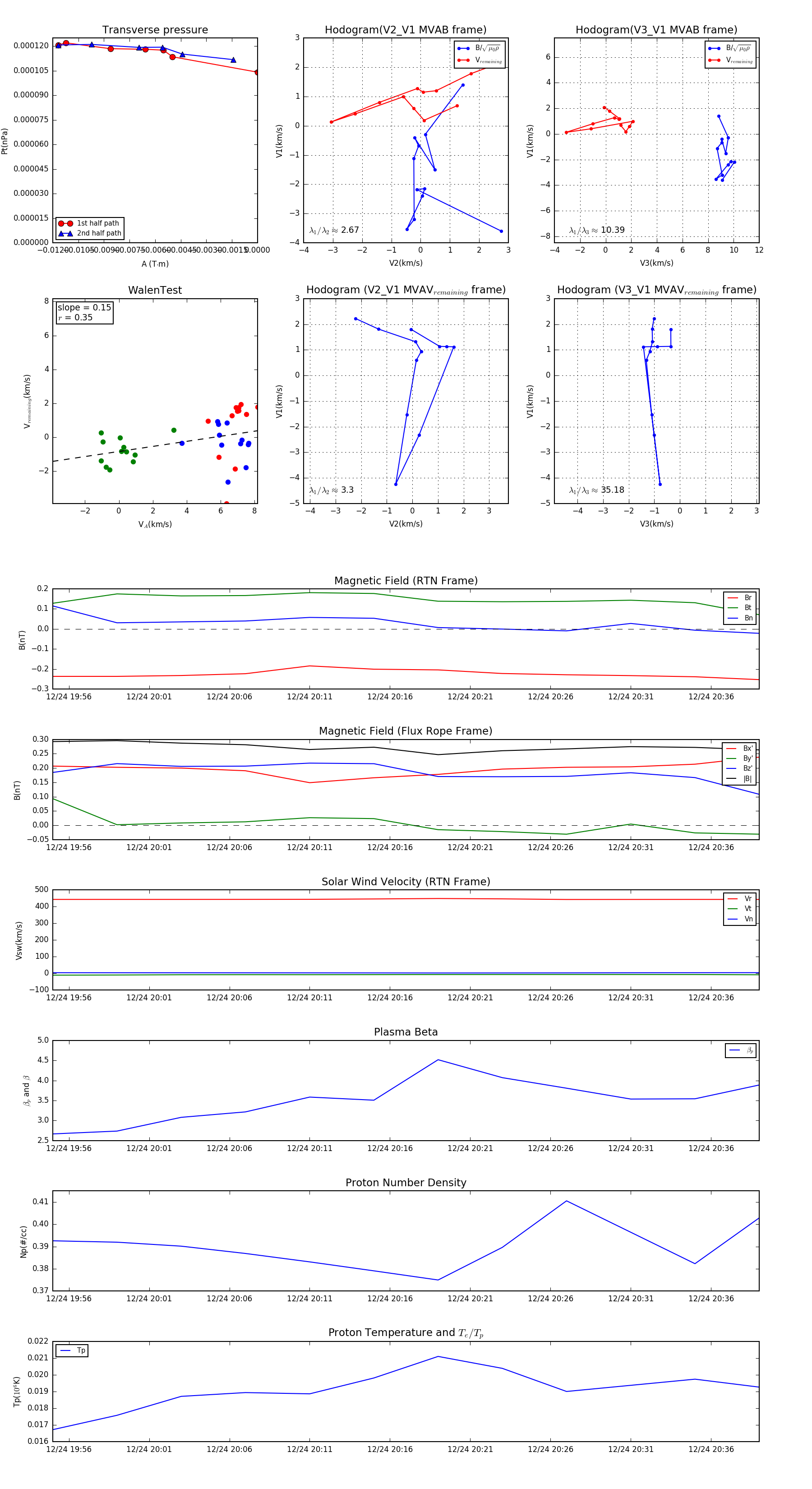
Task: Click the 'Magnetic Field (Flux Rope Frame)' title
Action: point(406,731)
